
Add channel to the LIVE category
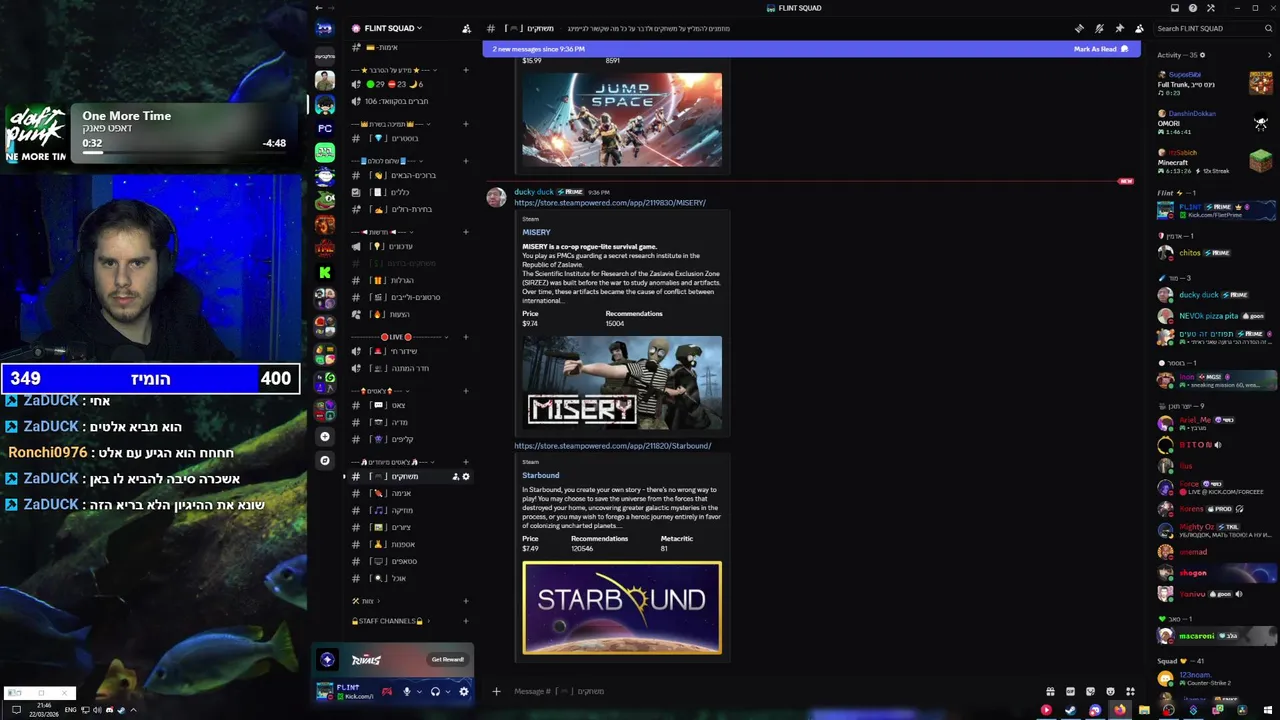pos(465,337)
